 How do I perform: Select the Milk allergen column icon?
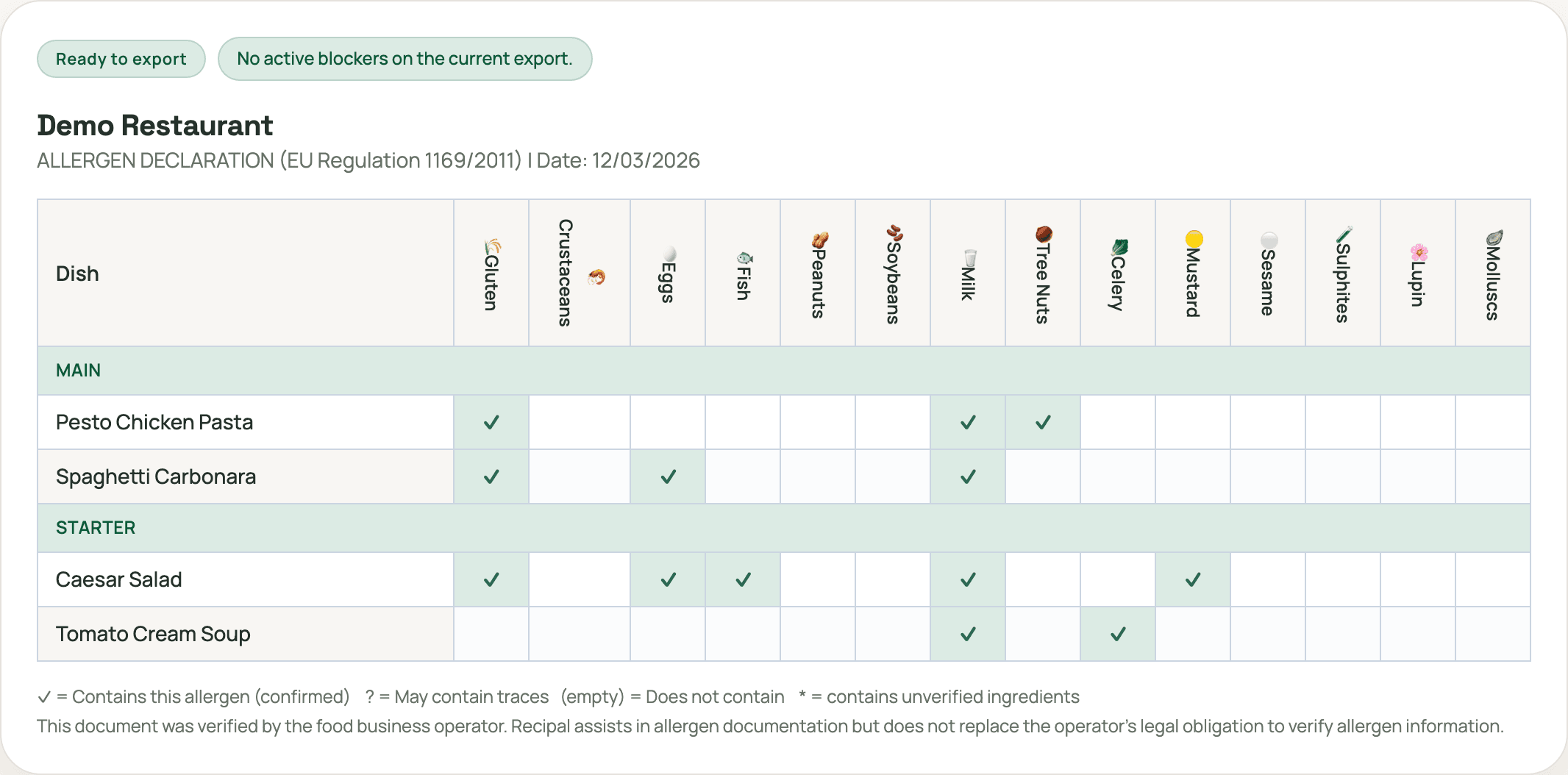click(x=969, y=256)
